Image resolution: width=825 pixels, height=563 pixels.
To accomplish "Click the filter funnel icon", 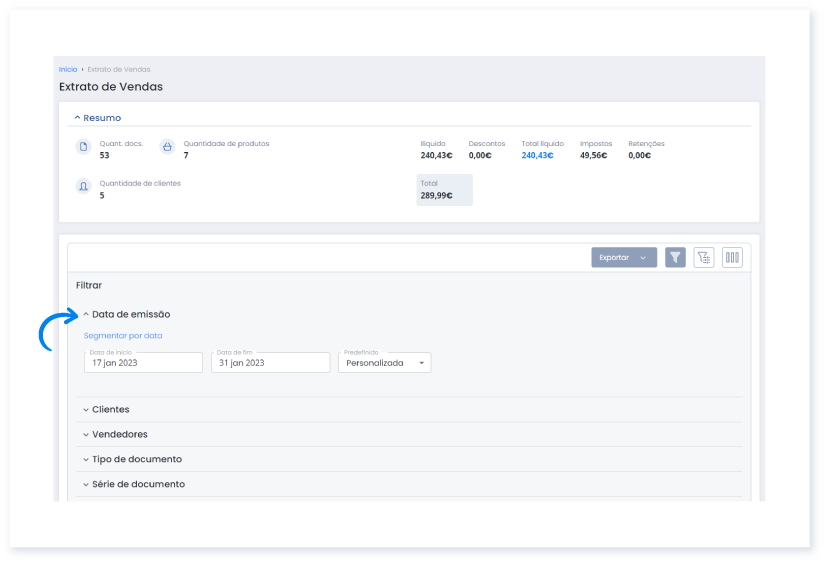I will [x=675, y=258].
